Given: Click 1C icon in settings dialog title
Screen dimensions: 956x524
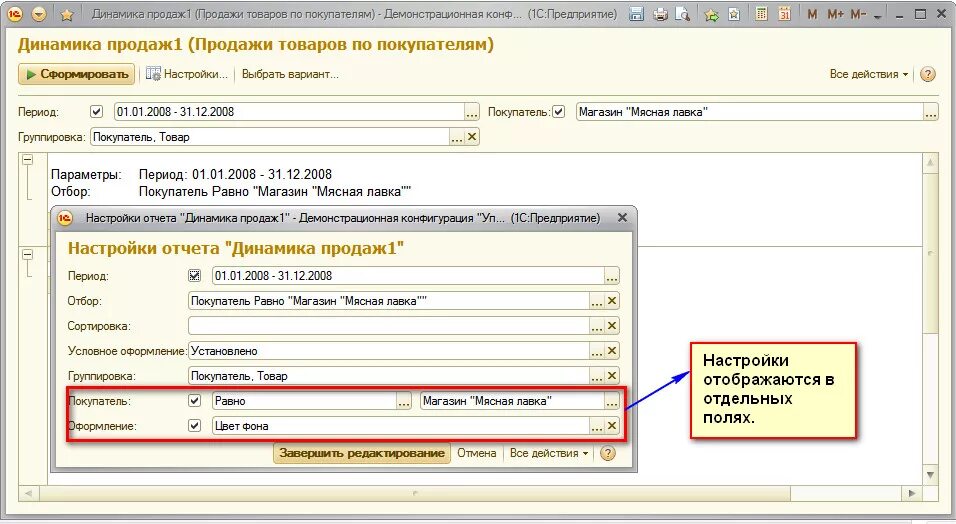Looking at the screenshot, I should coord(65,218).
